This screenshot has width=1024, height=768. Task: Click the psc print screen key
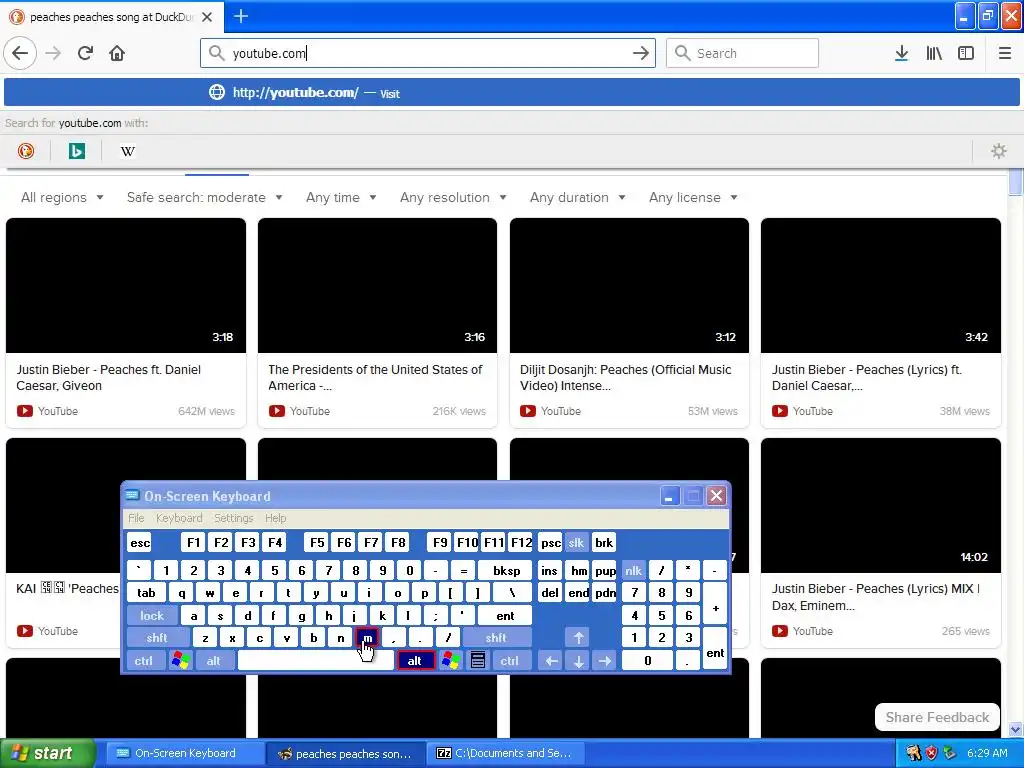pos(551,543)
